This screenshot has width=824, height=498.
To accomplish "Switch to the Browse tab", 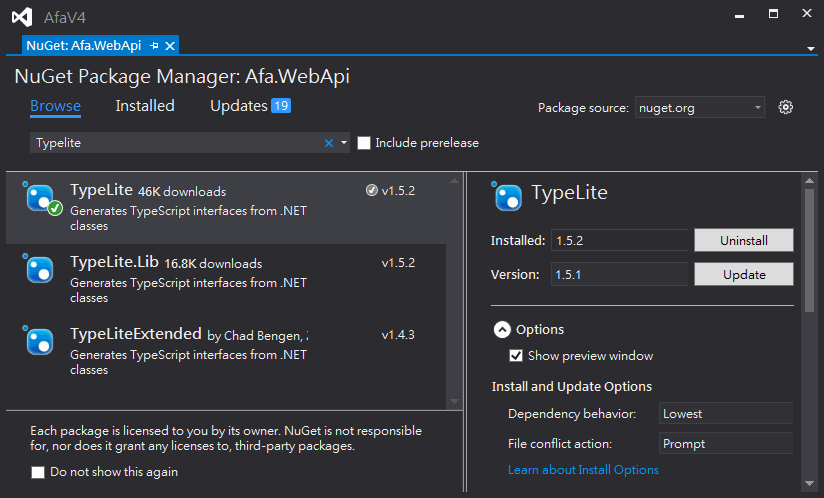I will pos(55,106).
